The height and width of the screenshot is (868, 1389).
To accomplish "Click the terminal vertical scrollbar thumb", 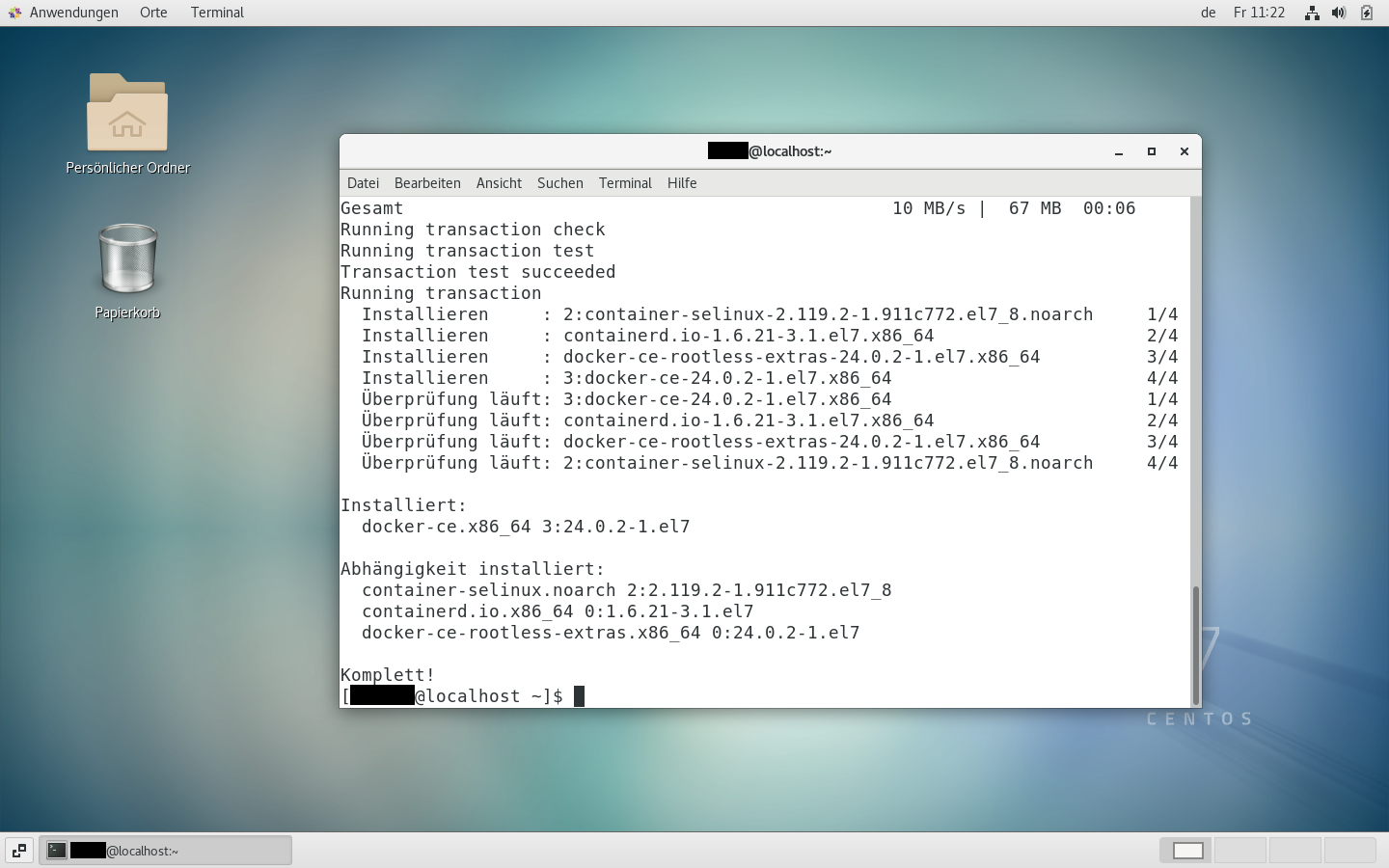I will [x=1196, y=644].
